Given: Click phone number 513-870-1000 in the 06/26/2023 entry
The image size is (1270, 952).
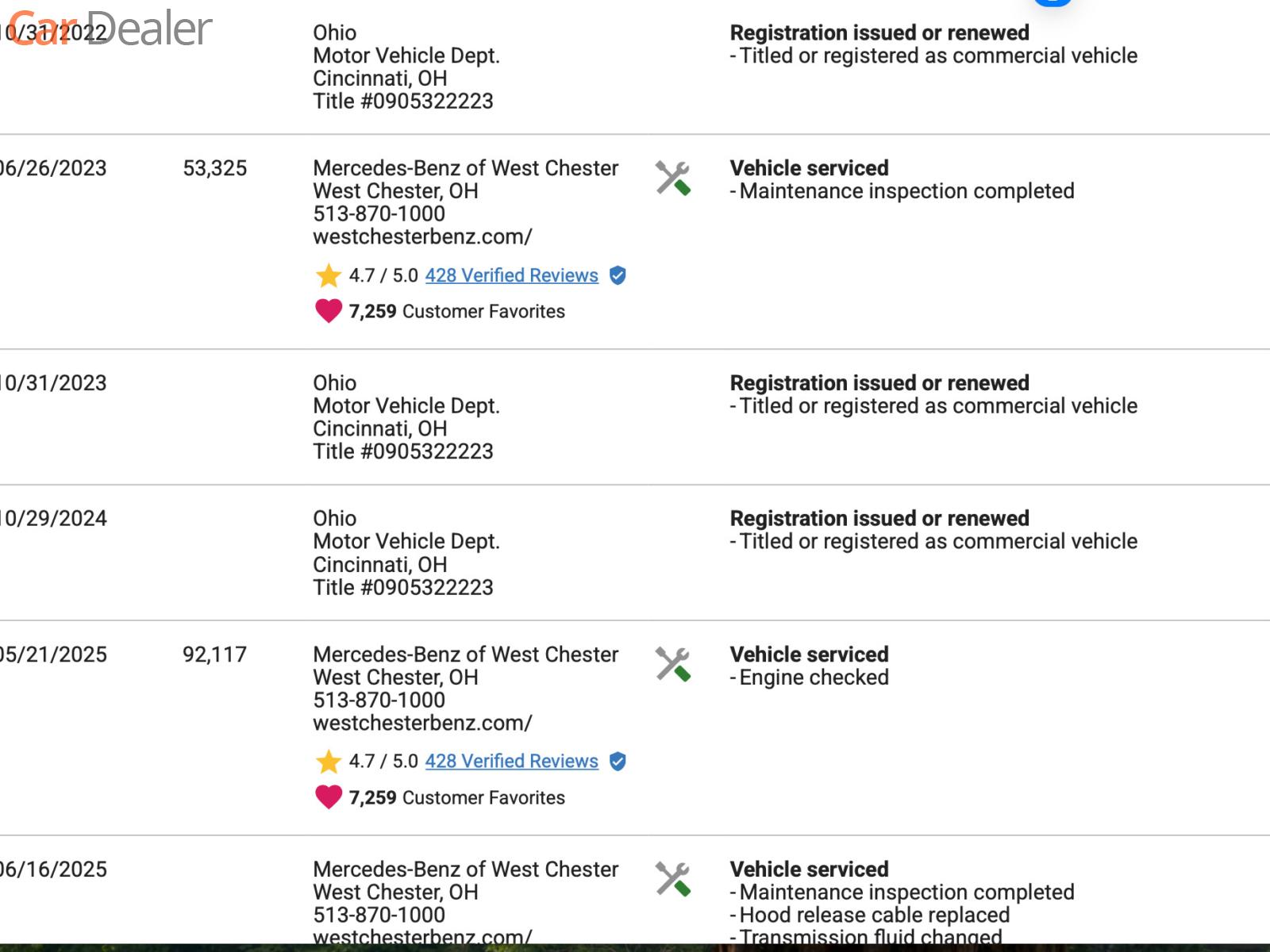Looking at the screenshot, I should click(x=379, y=213).
